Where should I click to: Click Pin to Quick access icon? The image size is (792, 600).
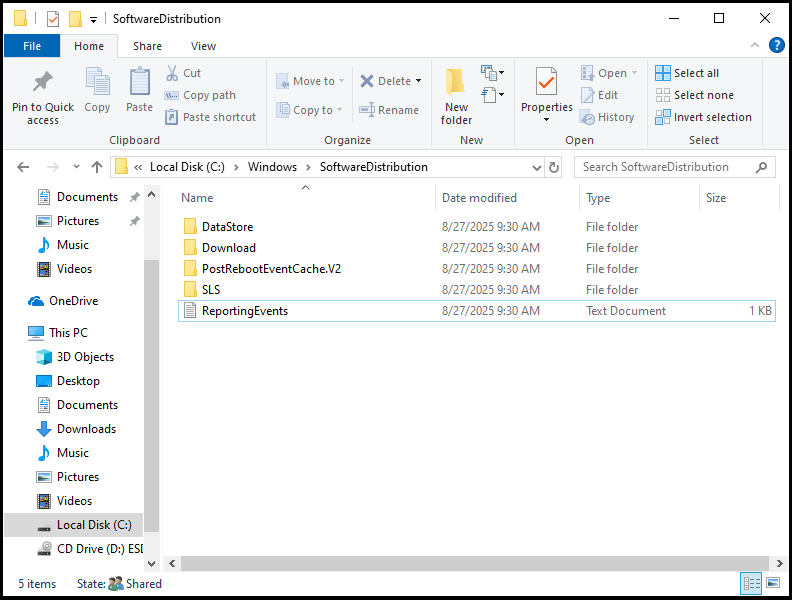43,82
